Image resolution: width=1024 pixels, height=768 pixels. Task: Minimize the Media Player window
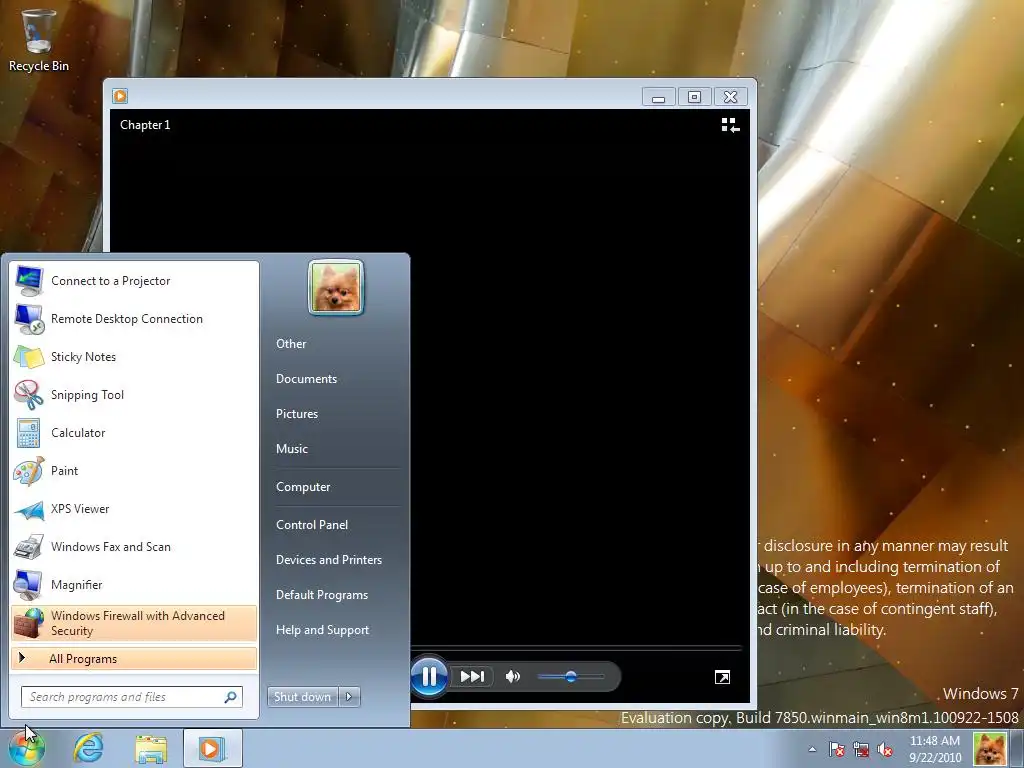pos(658,97)
